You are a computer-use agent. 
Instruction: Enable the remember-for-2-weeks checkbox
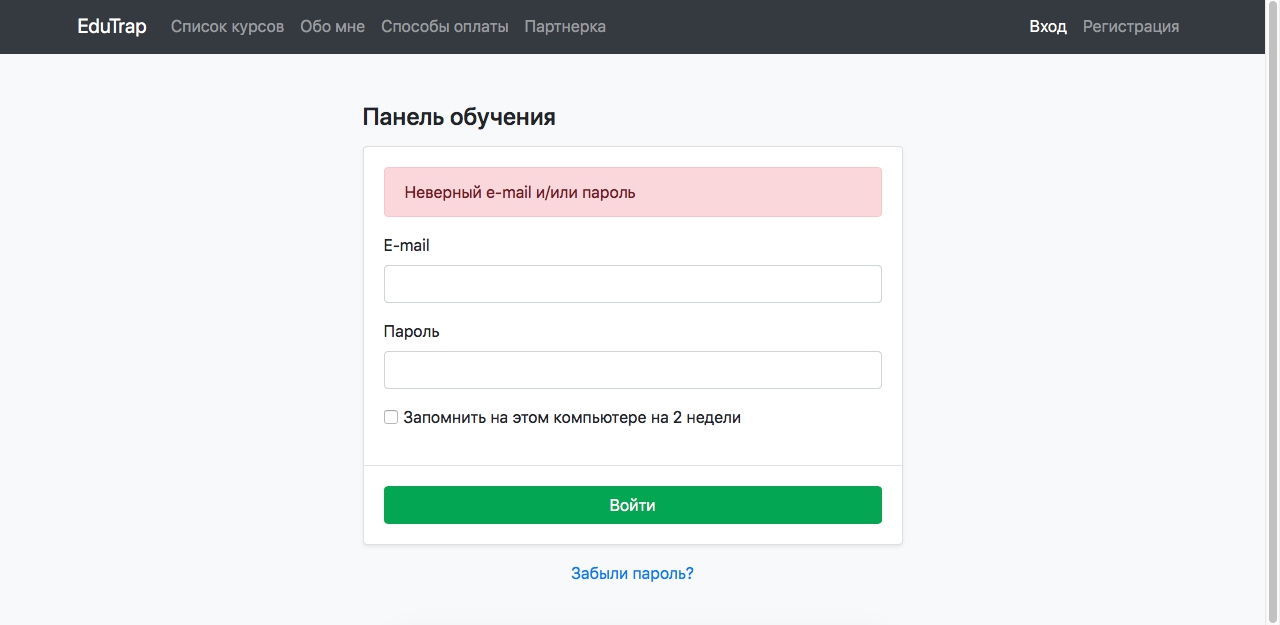pos(391,417)
